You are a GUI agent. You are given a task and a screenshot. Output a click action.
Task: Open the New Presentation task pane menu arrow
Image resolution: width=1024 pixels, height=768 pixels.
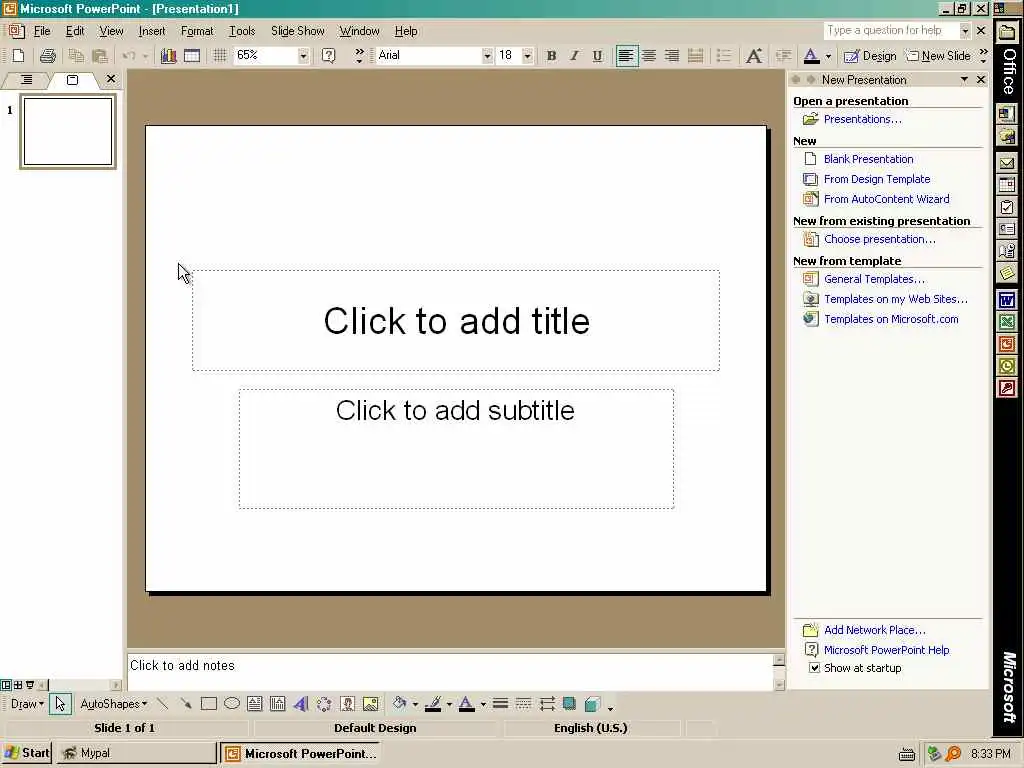pyautogui.click(x=964, y=80)
